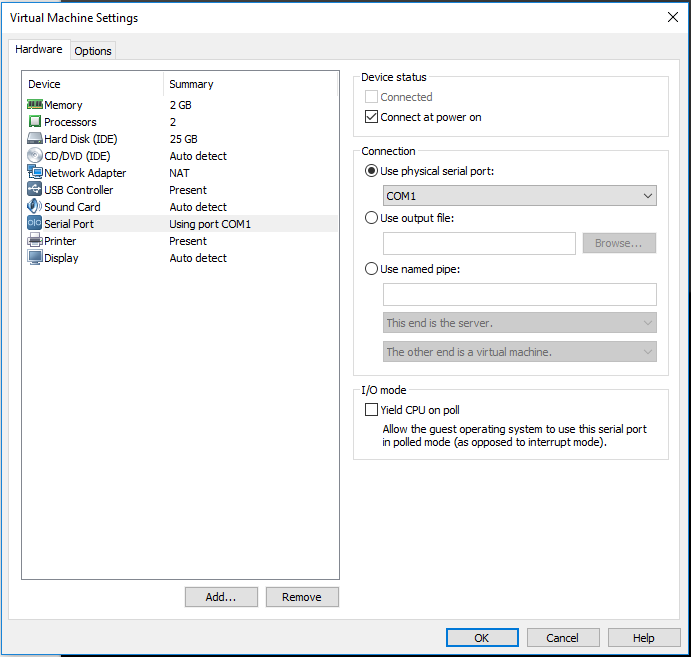691x657 pixels.
Task: Enable Yield CPU on poll checkbox
Action: pyautogui.click(x=372, y=410)
